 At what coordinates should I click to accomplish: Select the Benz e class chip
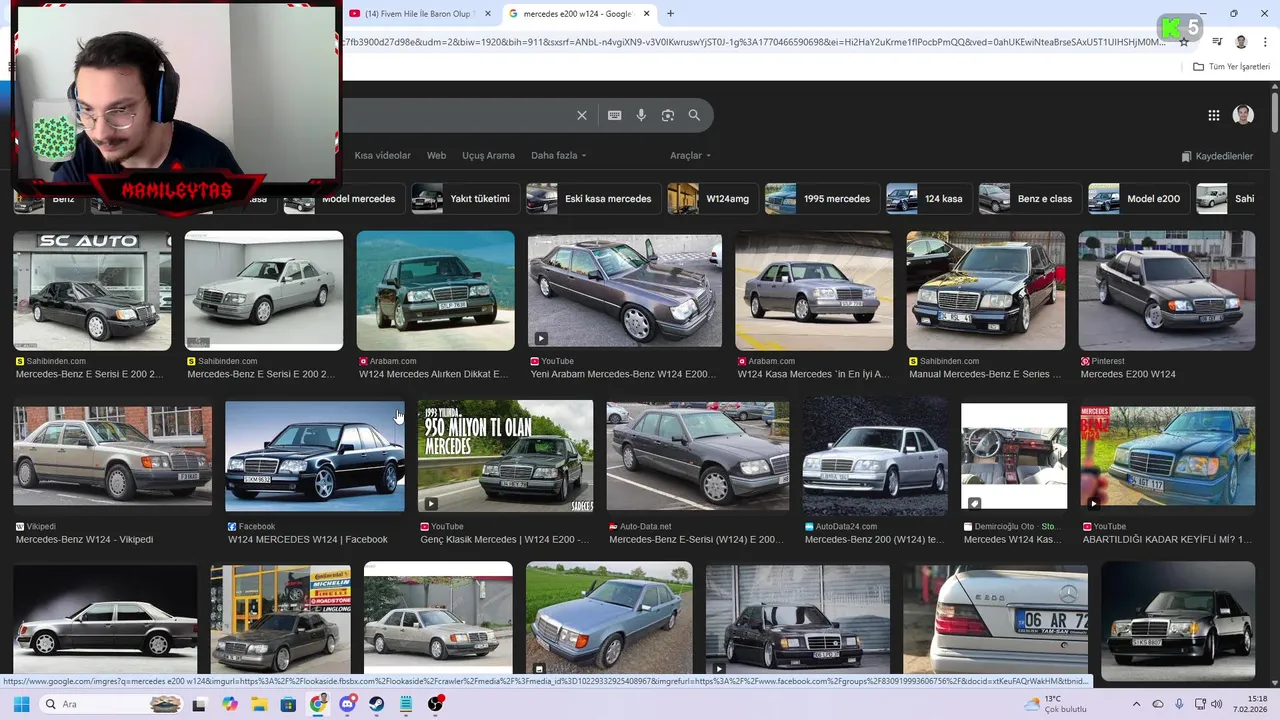point(1029,199)
